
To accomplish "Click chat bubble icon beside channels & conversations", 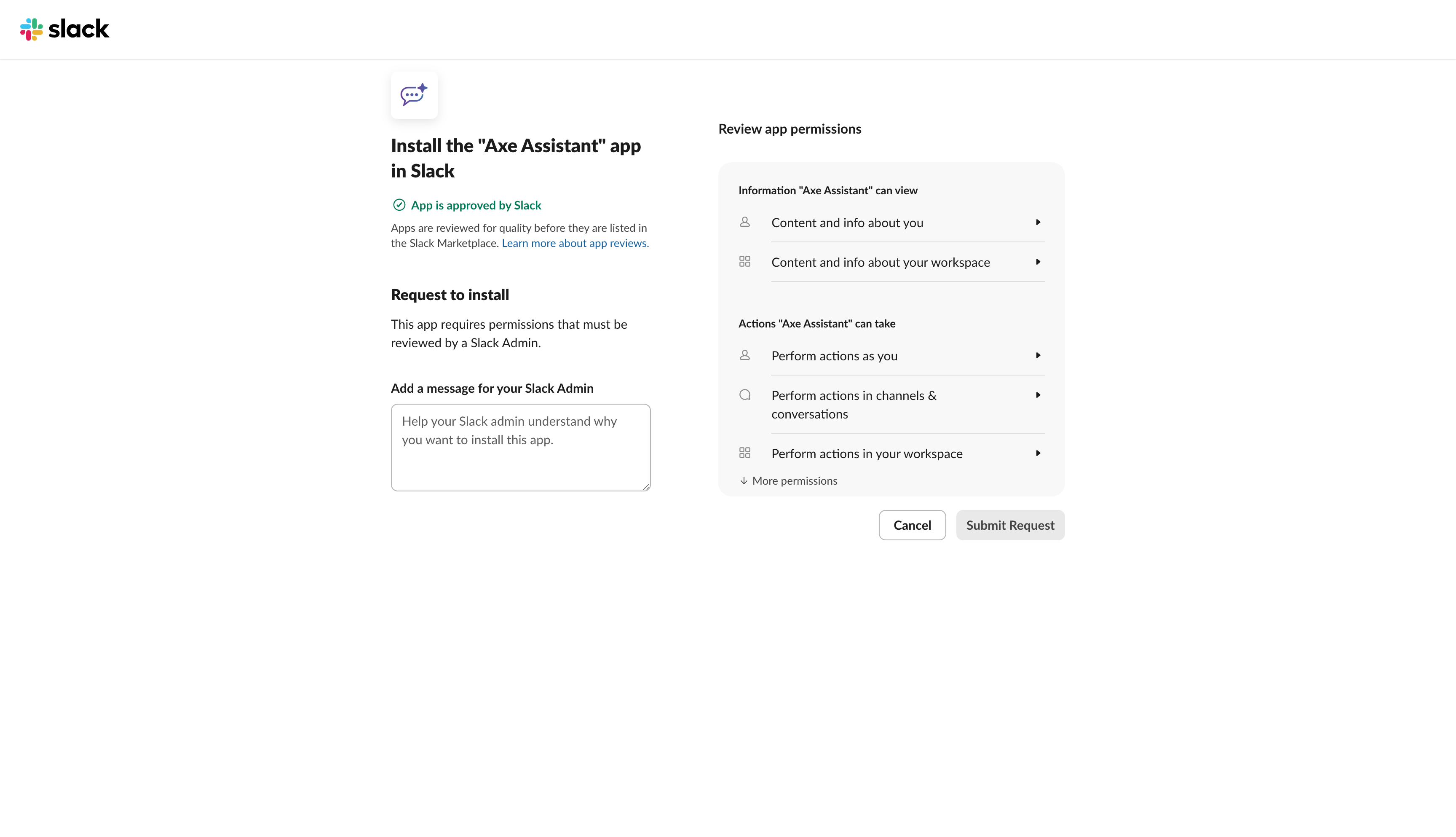I will coord(745,395).
